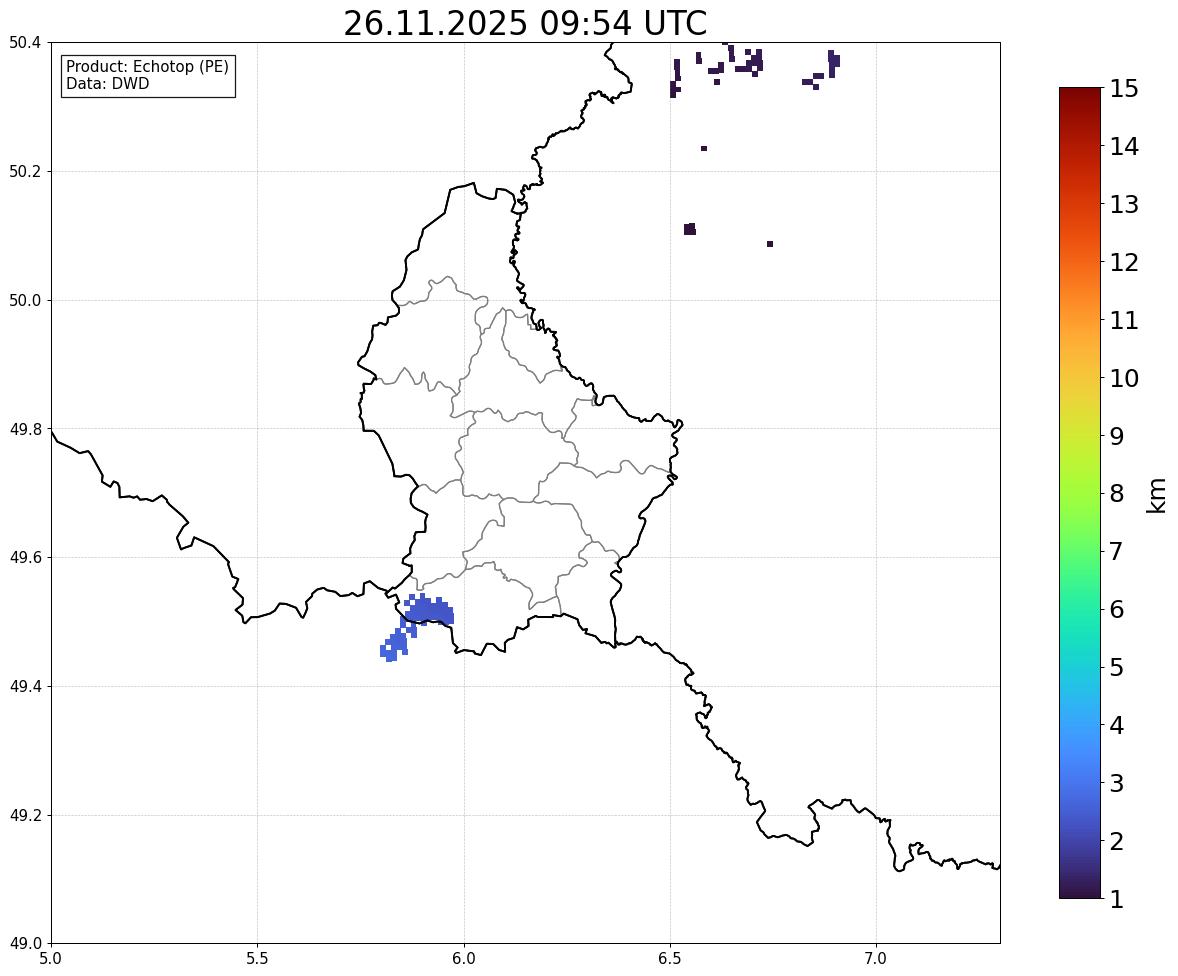The height and width of the screenshot is (976, 1178).
Task: Click the colorbar tick label 1
Action: pyautogui.click(x=1116, y=899)
